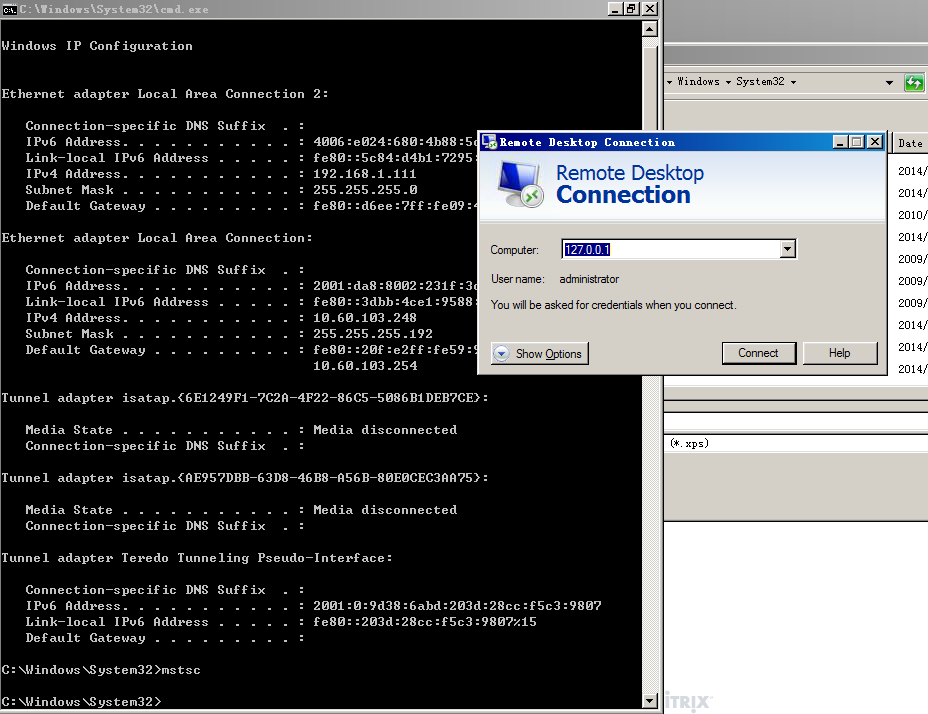Viewport: 928px width, 714px height.
Task: Click the Remote Desktop monitor logo image
Action: [520, 184]
